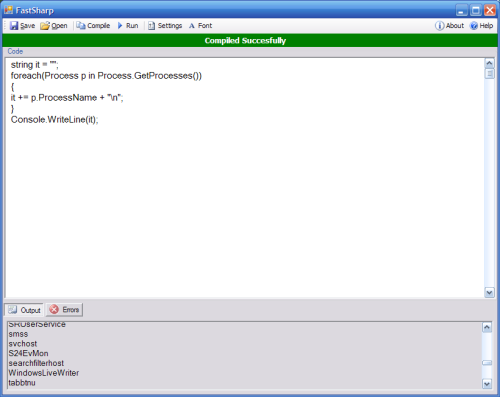Close the FastSharp window

pos(490,10)
